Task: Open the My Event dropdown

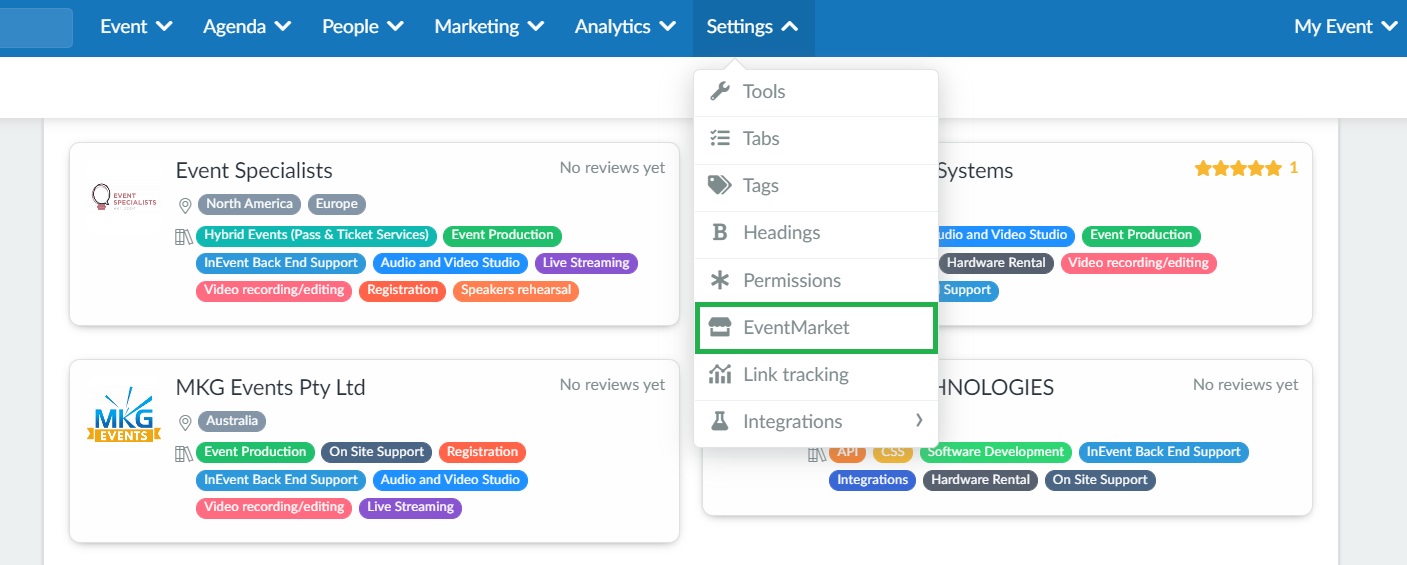Action: (1345, 27)
